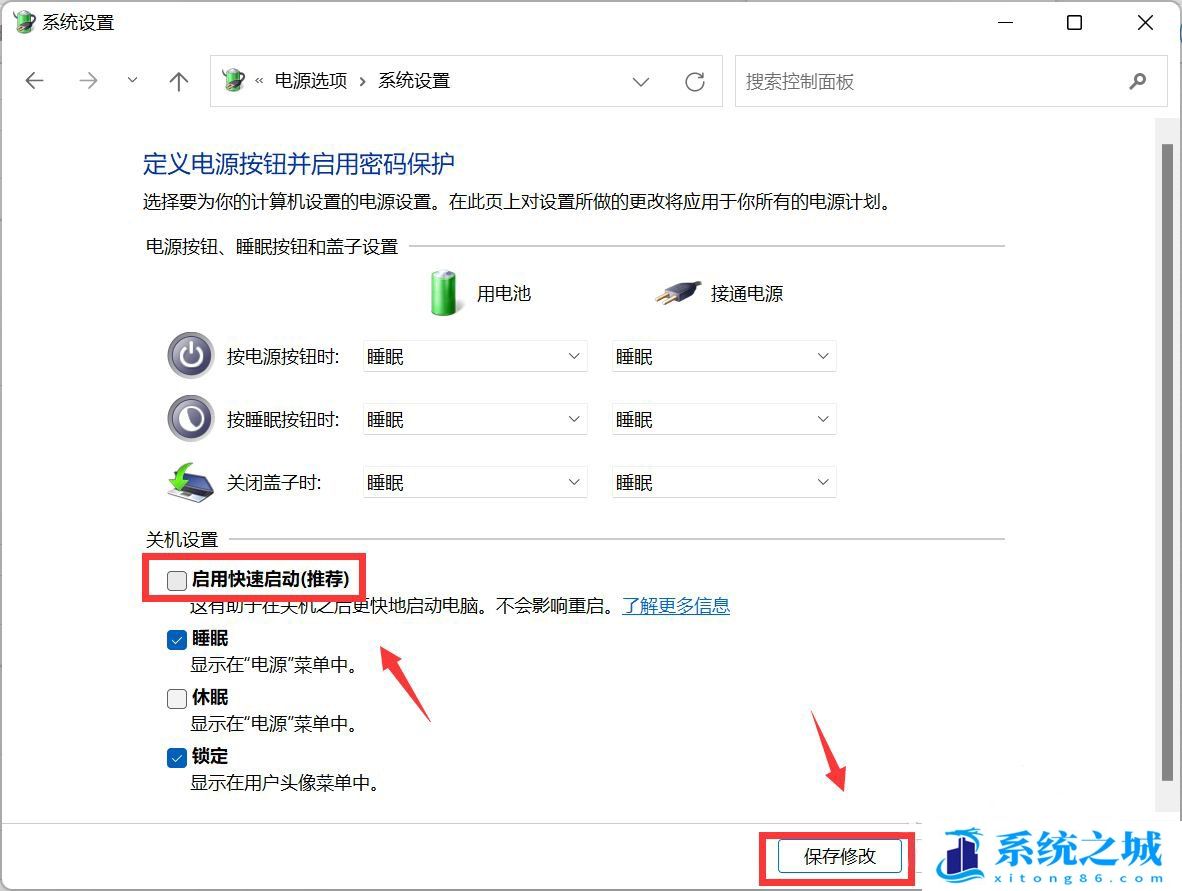Click the battery icon above 用电池 column
Viewport: 1182px width, 891px height.
(x=443, y=292)
